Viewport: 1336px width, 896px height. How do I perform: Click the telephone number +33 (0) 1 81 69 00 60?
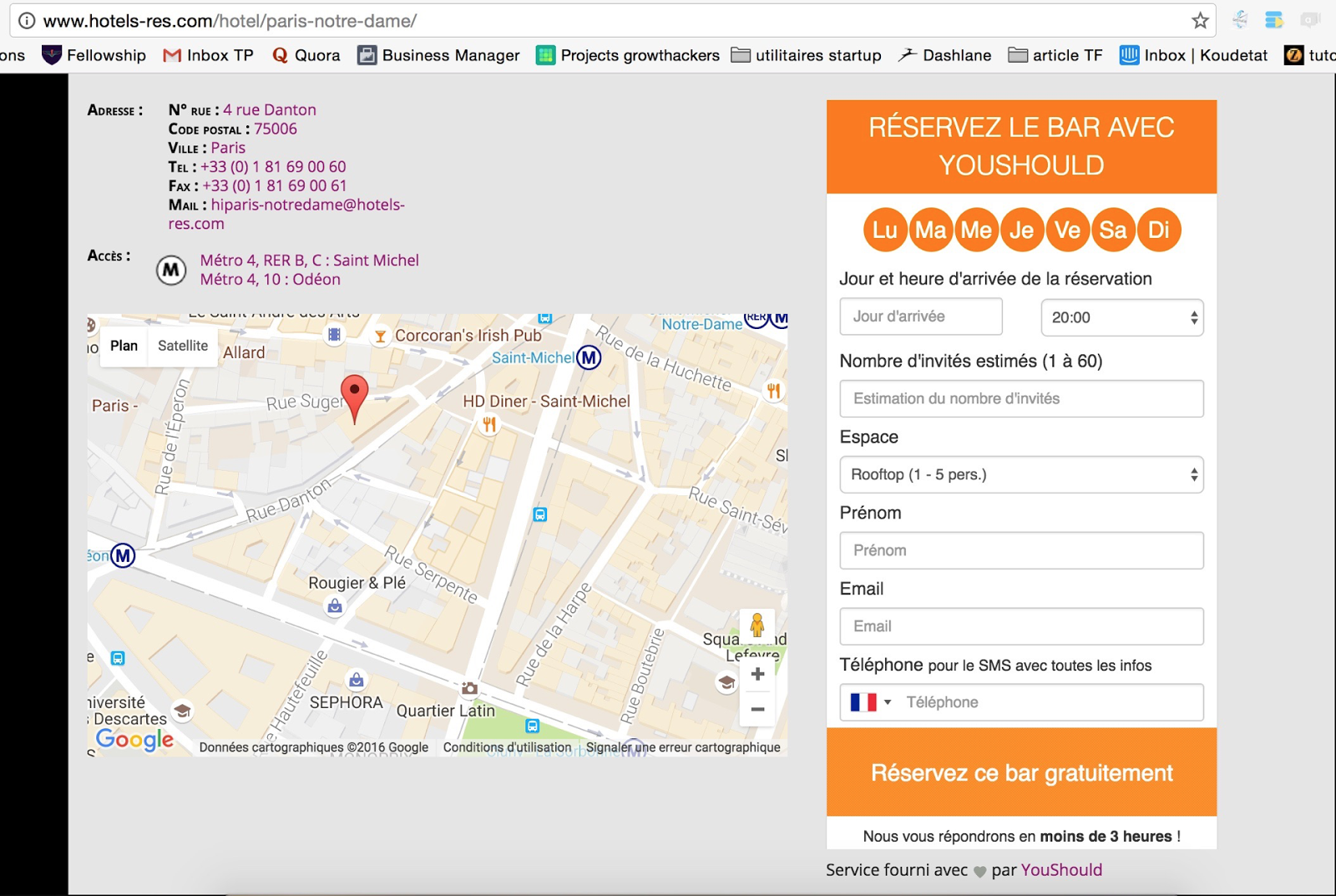(273, 166)
